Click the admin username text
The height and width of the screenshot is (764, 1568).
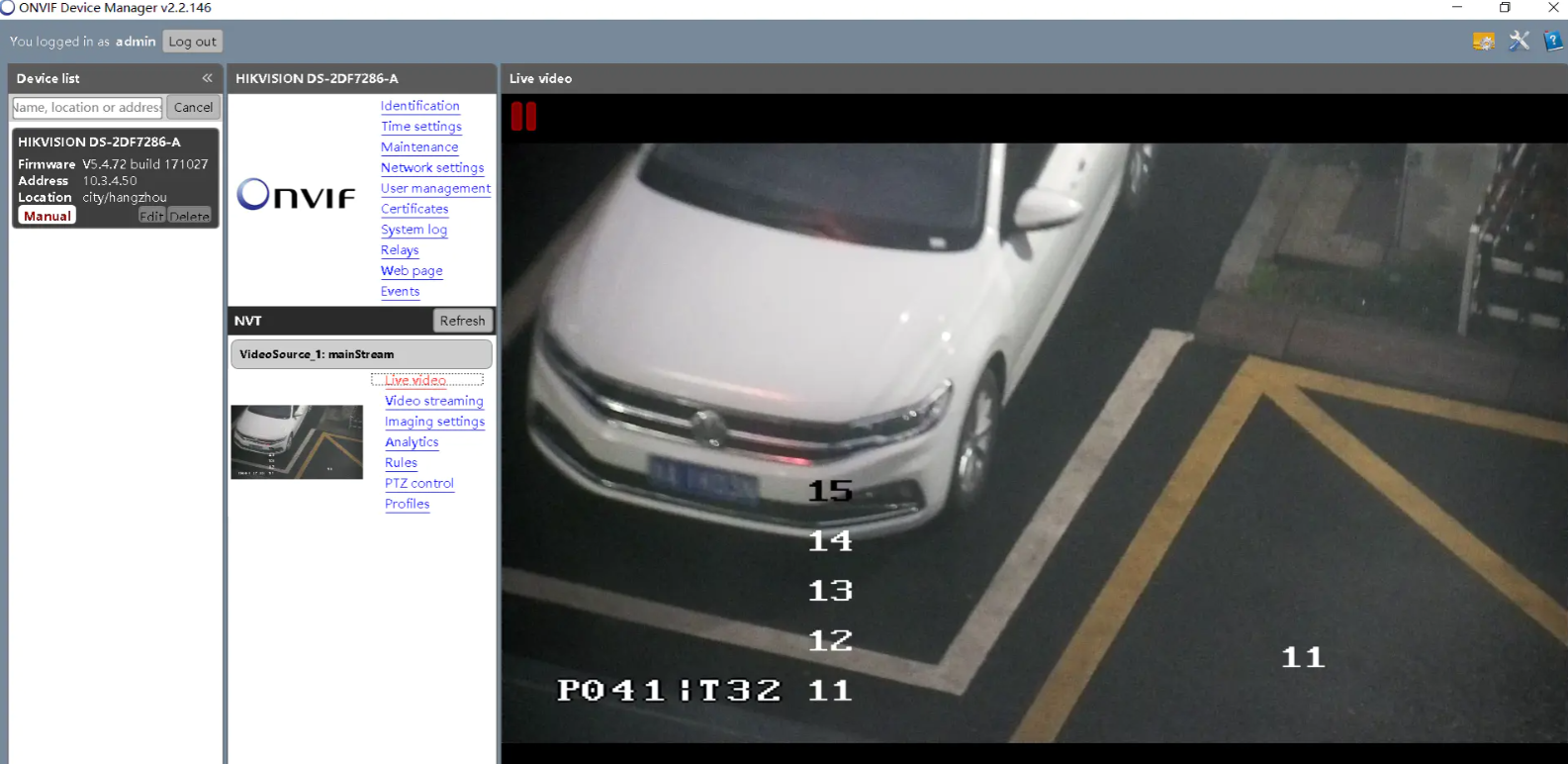pos(136,42)
